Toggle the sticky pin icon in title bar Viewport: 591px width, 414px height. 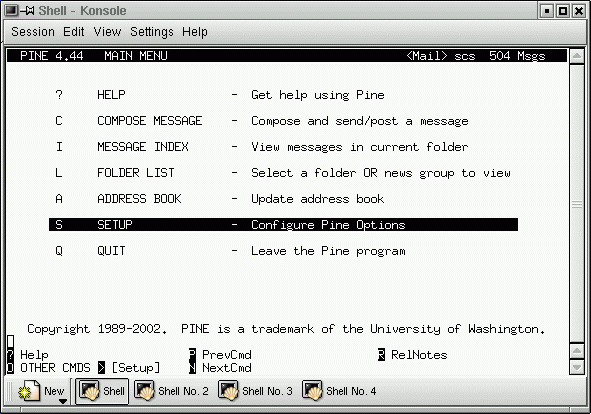click(27, 11)
